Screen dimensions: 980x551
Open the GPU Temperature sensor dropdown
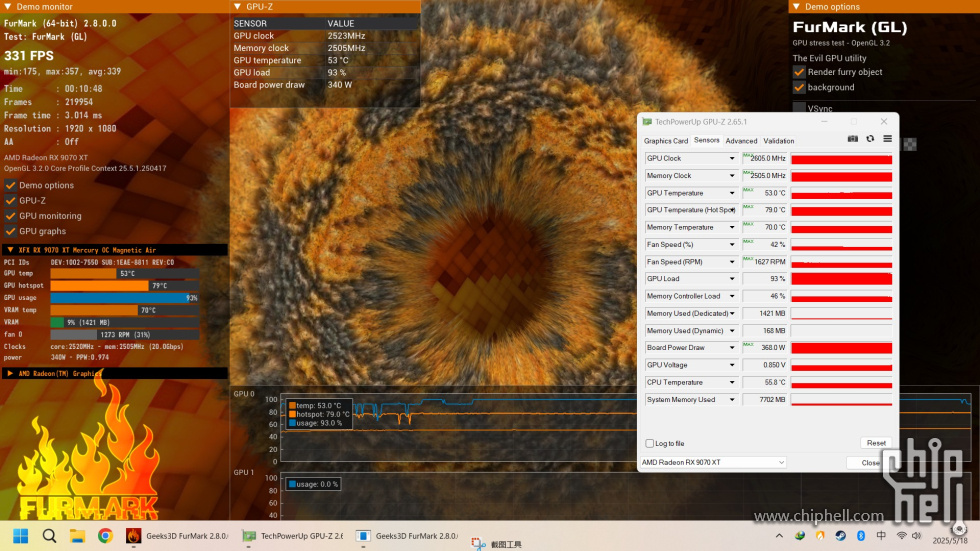pos(732,193)
